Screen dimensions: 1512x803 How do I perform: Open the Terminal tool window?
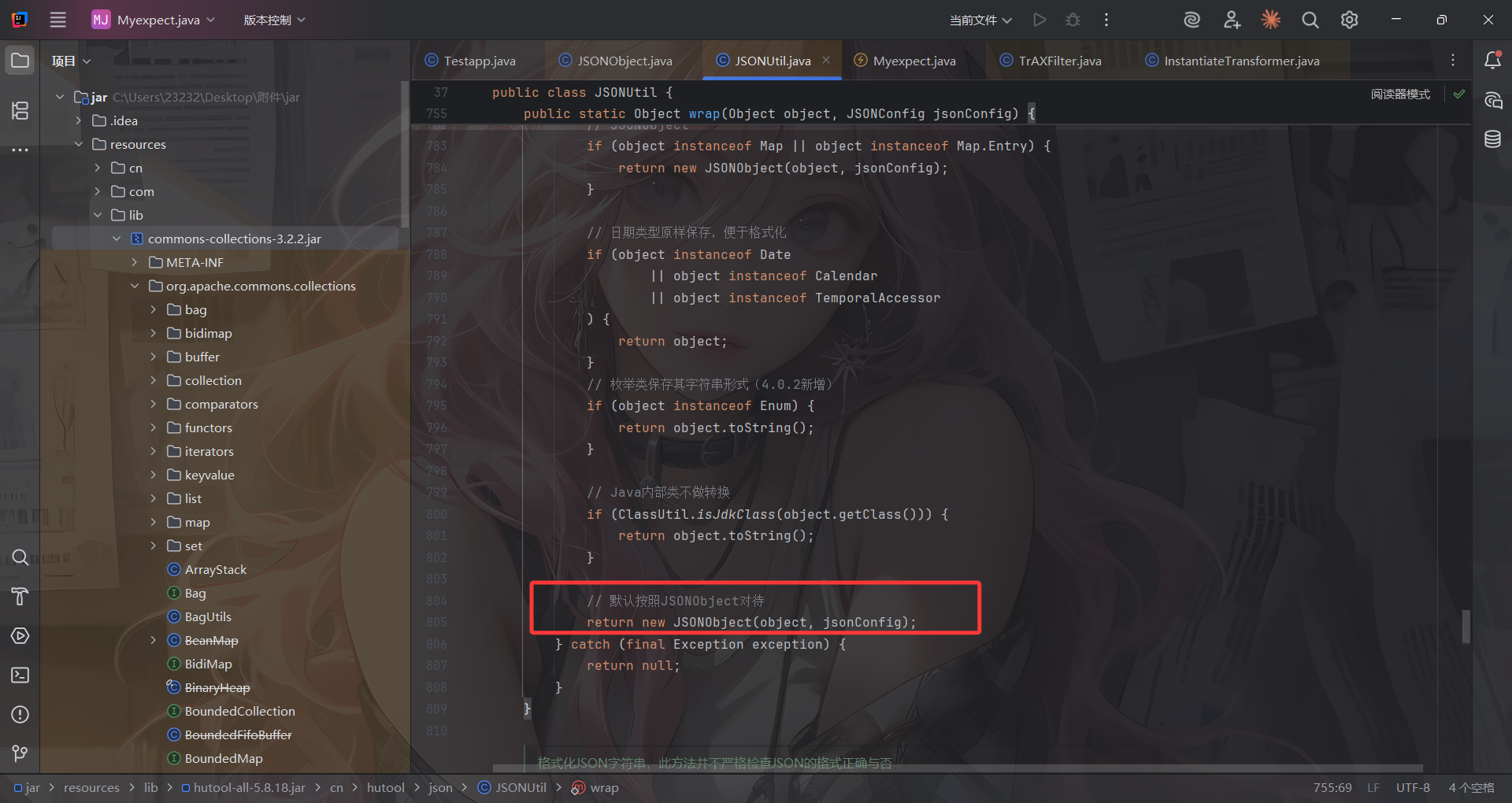pyautogui.click(x=20, y=675)
